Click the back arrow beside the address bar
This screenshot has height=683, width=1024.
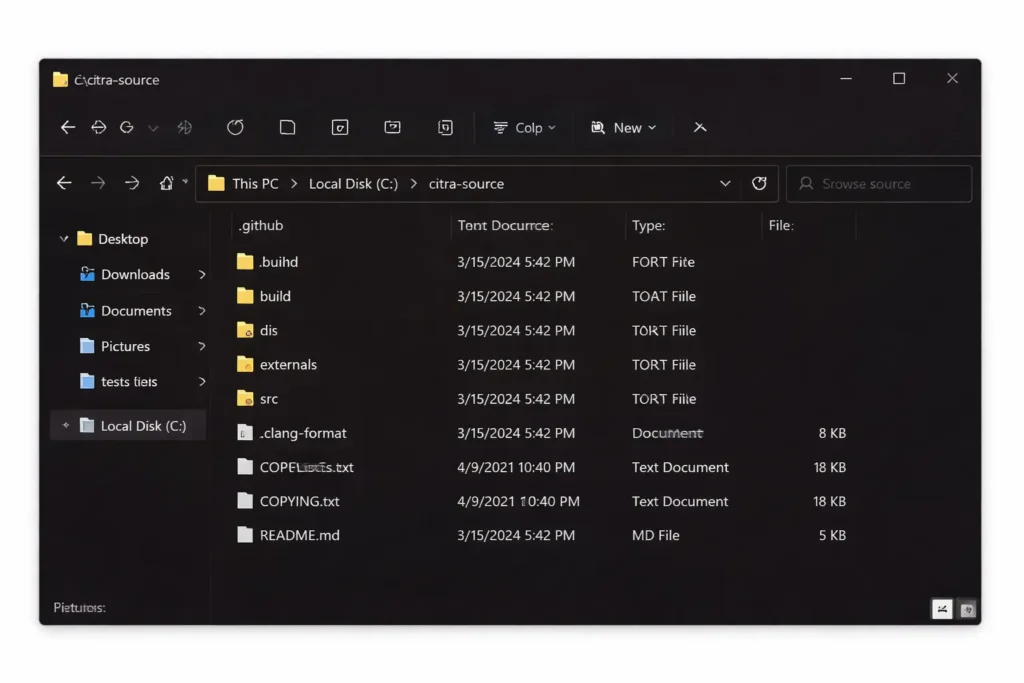tap(64, 183)
